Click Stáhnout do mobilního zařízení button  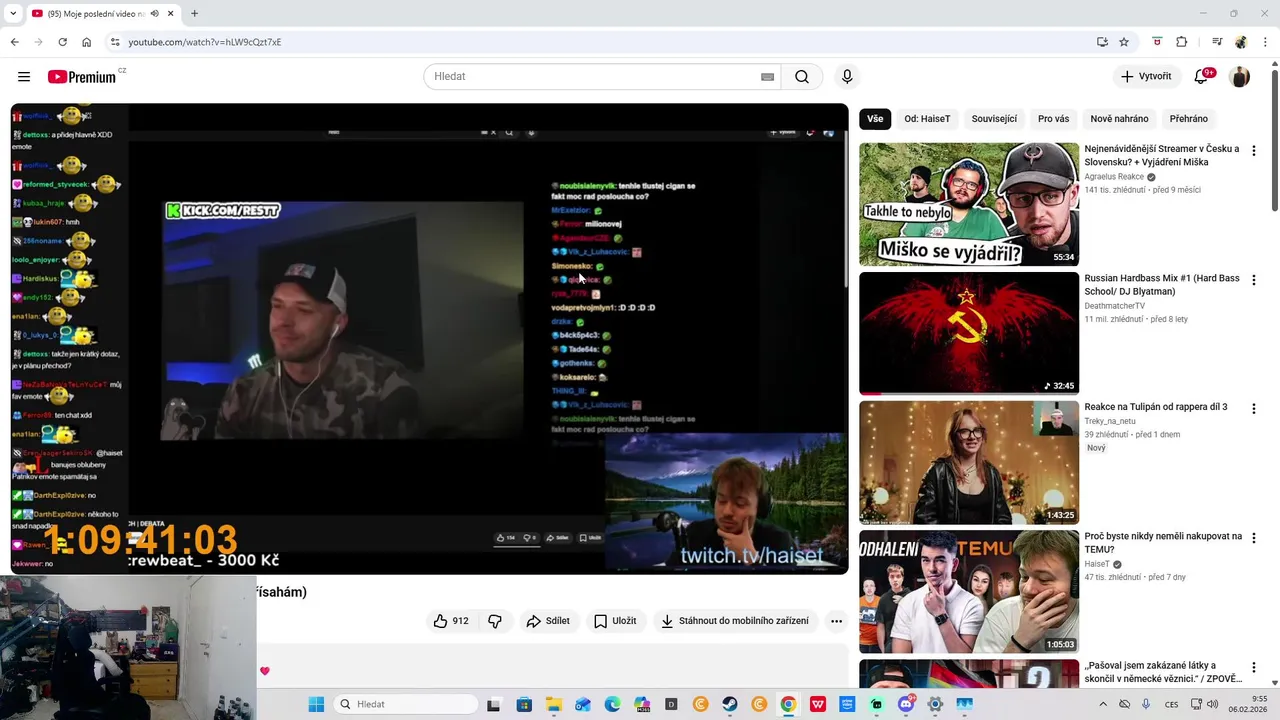point(735,621)
